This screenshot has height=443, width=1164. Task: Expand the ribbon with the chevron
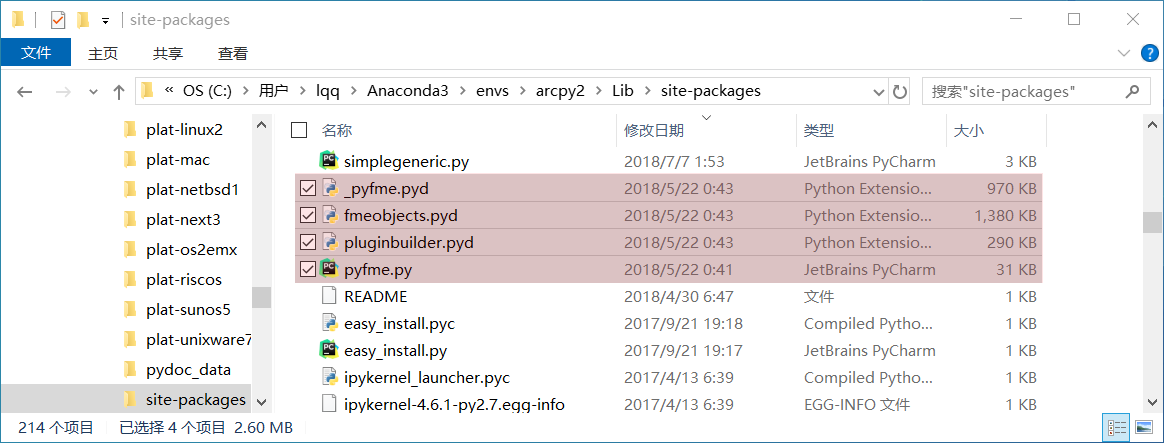tap(1124, 53)
